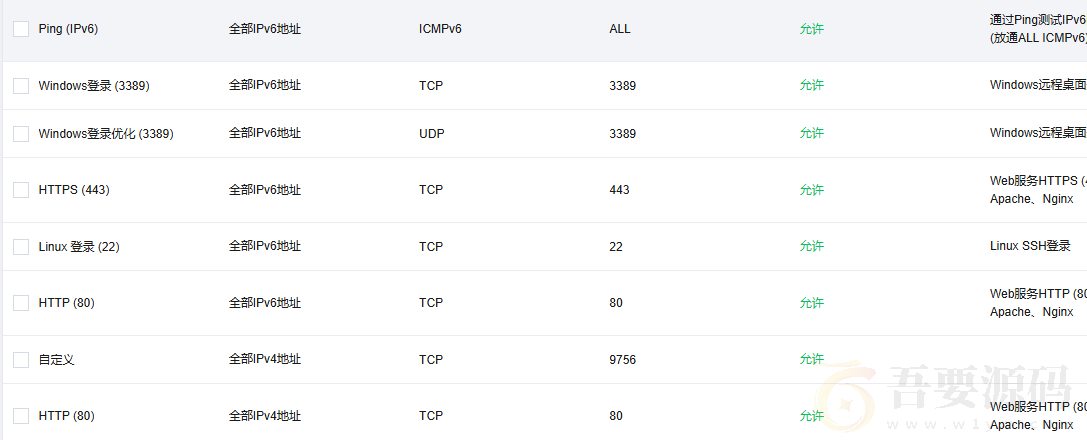Check the HTTP (80) IPv4 rule checkbox
This screenshot has width=1087, height=440.
point(21,416)
